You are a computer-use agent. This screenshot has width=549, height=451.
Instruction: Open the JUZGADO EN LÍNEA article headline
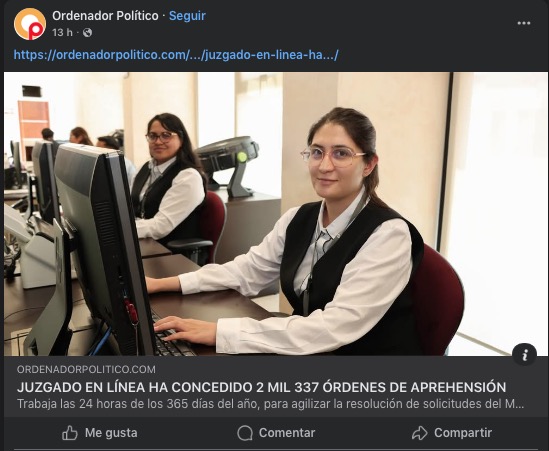pos(261,387)
